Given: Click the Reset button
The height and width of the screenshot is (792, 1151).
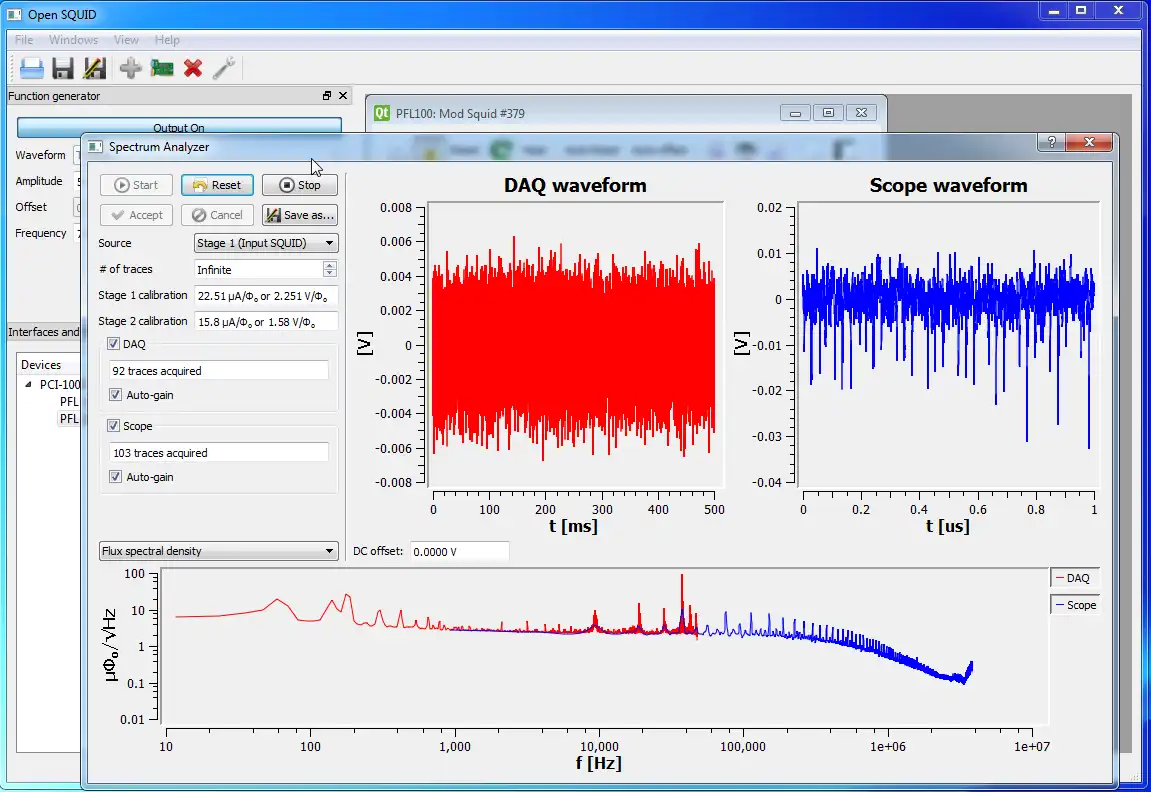Looking at the screenshot, I should pos(217,185).
